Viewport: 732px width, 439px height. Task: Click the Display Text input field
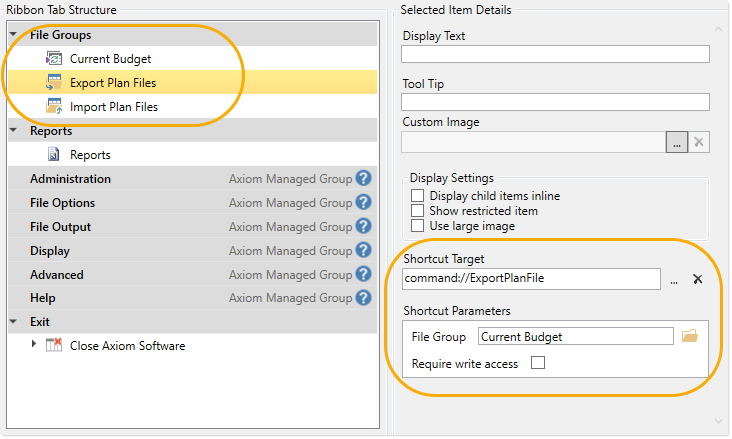[555, 54]
